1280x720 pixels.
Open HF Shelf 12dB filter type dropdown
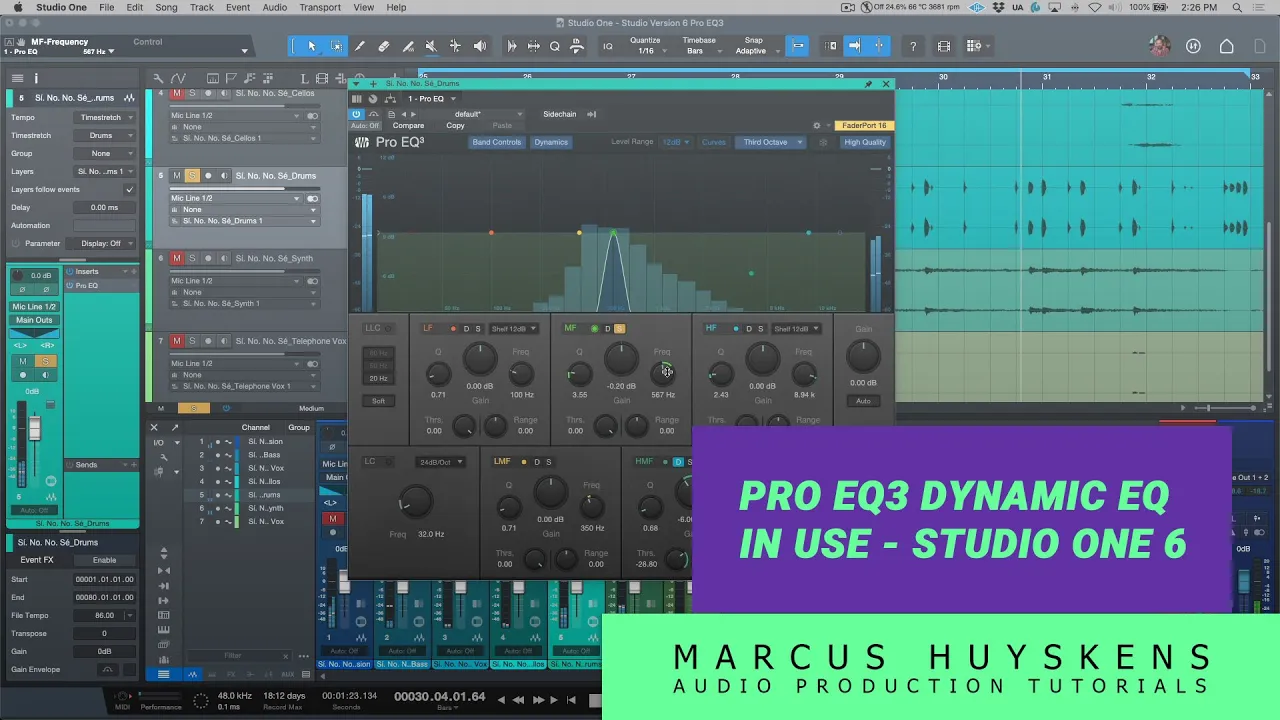796,329
